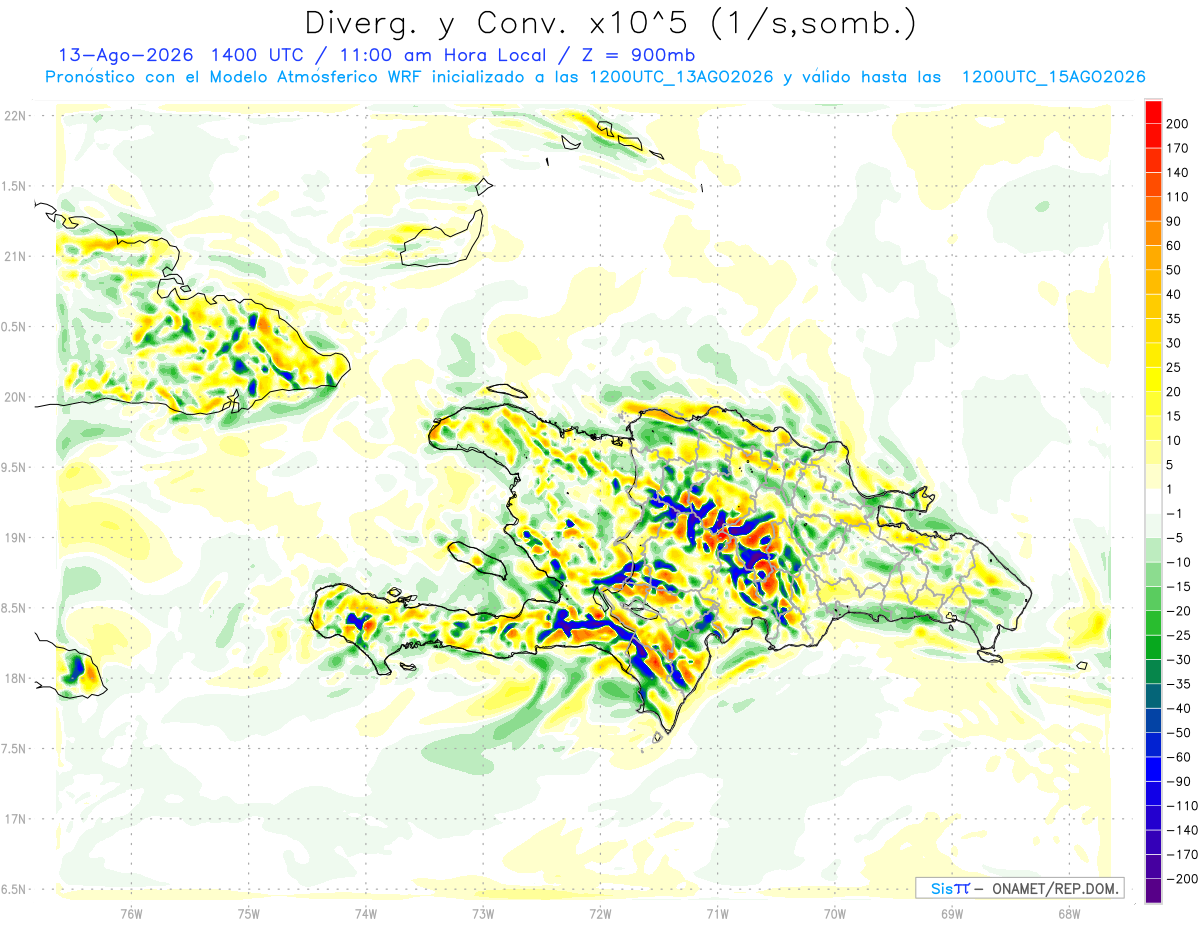Click the positive 200 colorbar label

click(x=1177, y=124)
